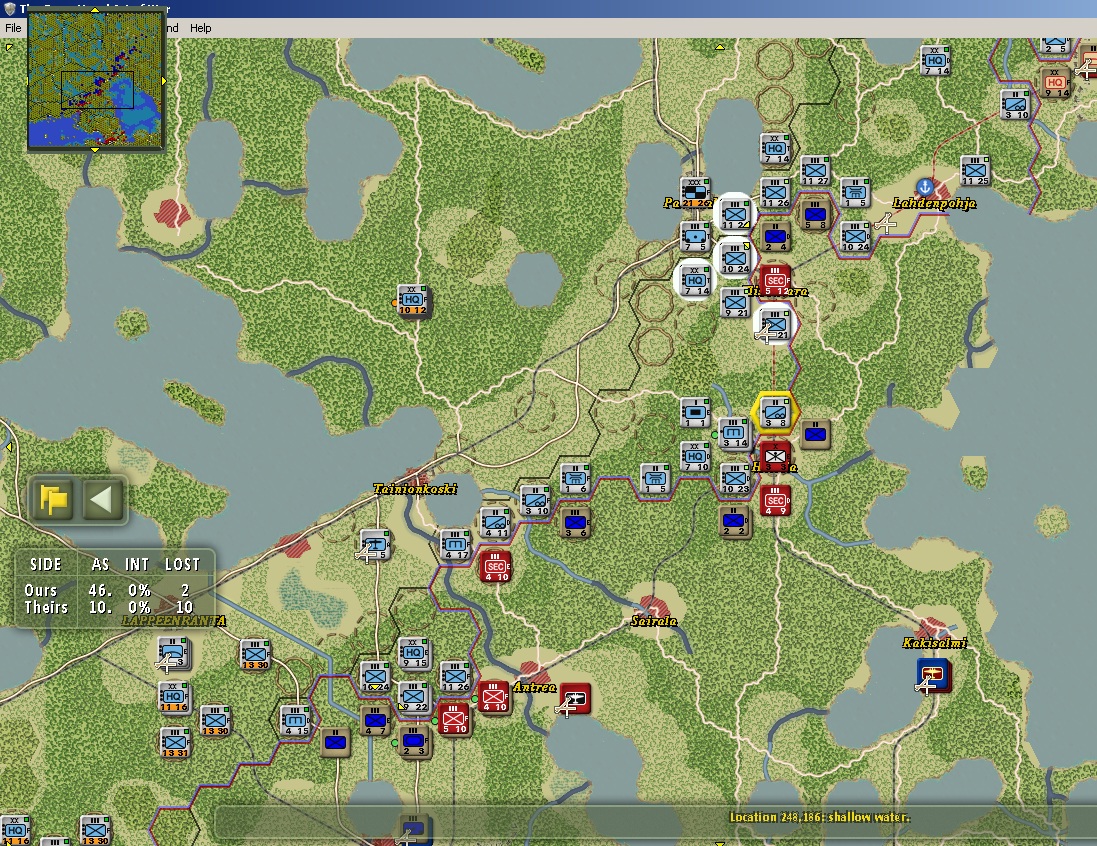Screen dimensions: 1097x846
Task: Select the infantry unit 11 25
Action: pyautogui.click(x=975, y=171)
